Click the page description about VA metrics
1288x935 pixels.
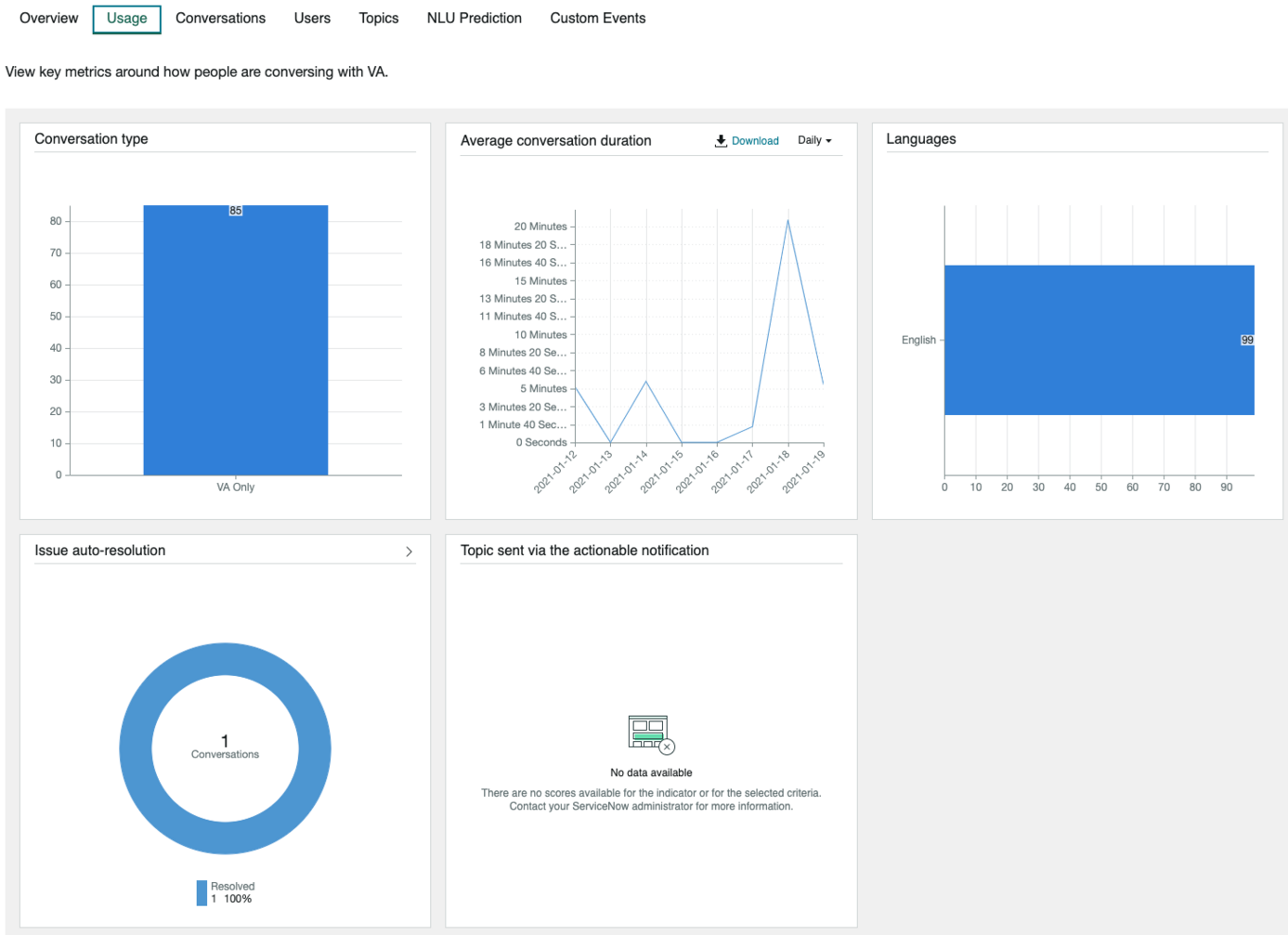click(x=197, y=72)
